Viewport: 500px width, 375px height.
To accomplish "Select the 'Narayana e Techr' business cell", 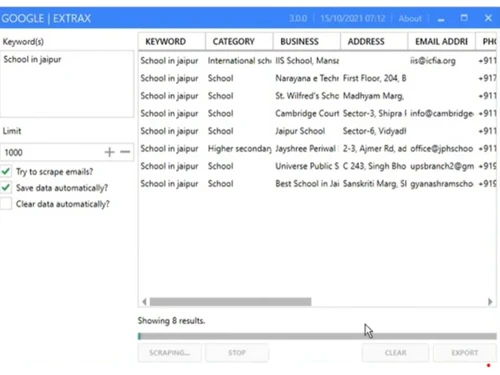I will click(307, 78).
